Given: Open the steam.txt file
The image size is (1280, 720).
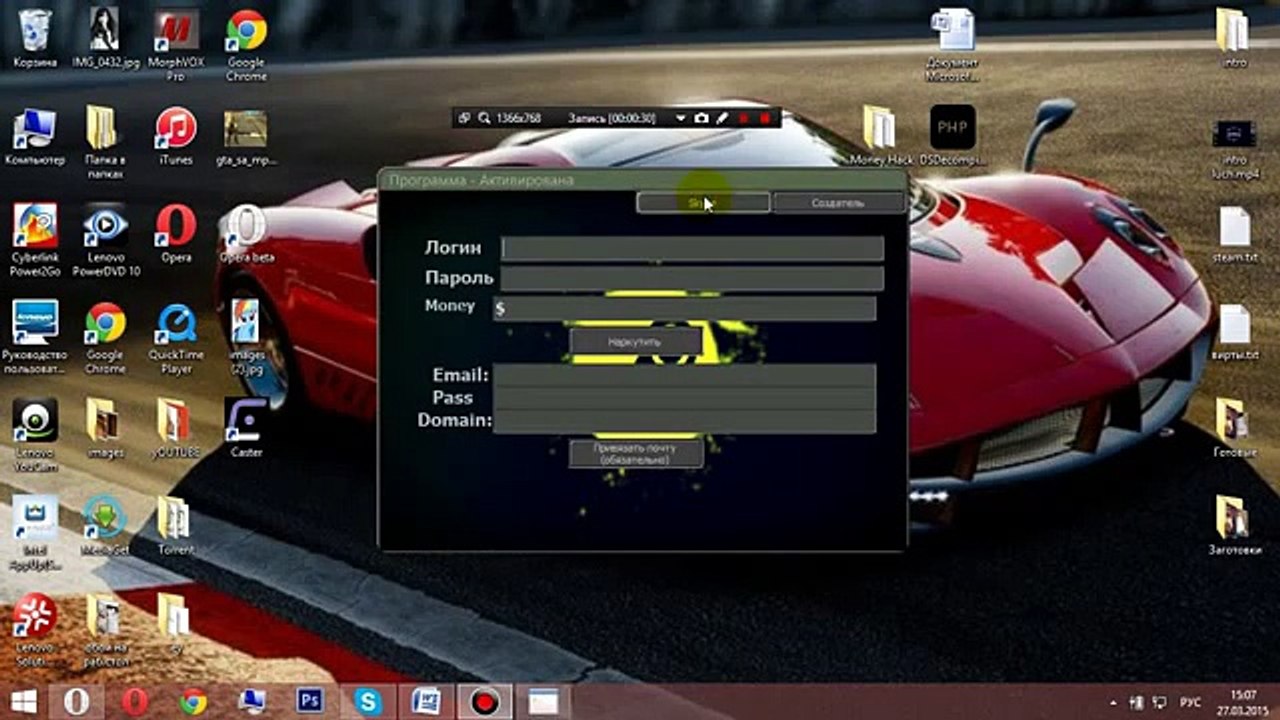Looking at the screenshot, I should coord(1235,233).
